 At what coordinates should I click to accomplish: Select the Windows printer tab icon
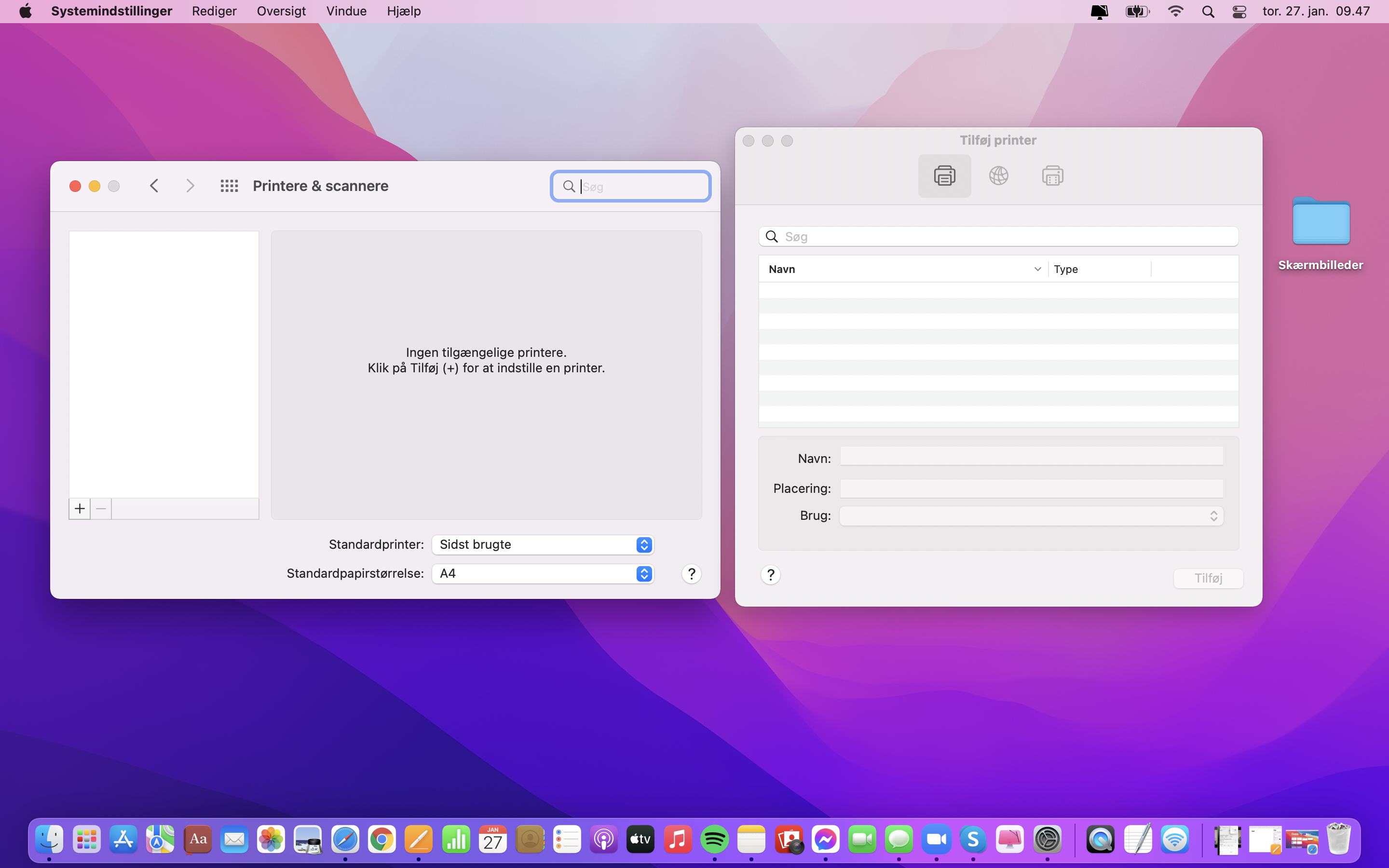(1052, 176)
